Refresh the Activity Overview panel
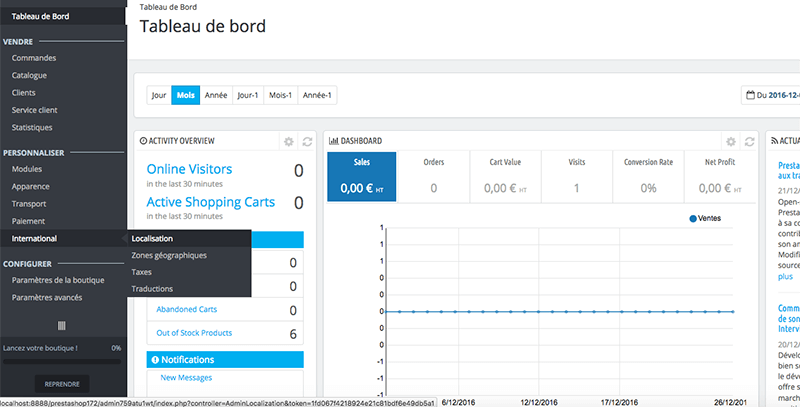800x407 pixels. (308, 142)
